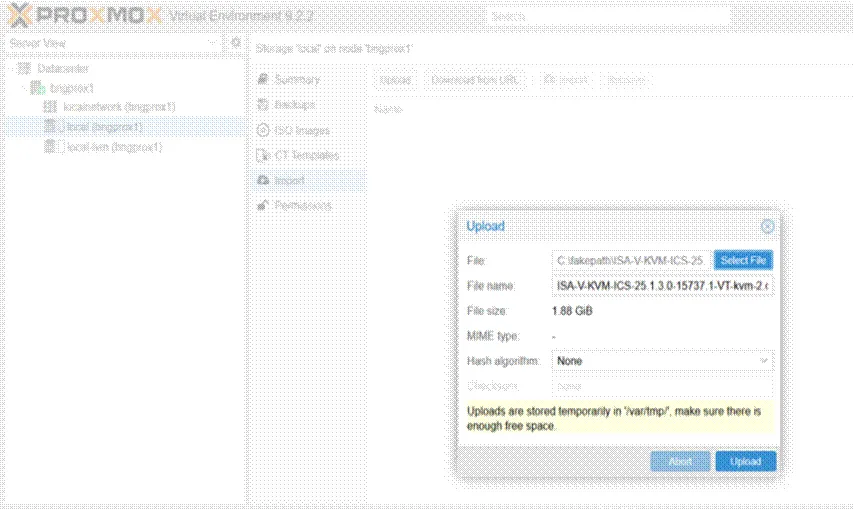Click the CT Templates file icon
The height and width of the screenshot is (509, 853).
pyautogui.click(x=263, y=156)
